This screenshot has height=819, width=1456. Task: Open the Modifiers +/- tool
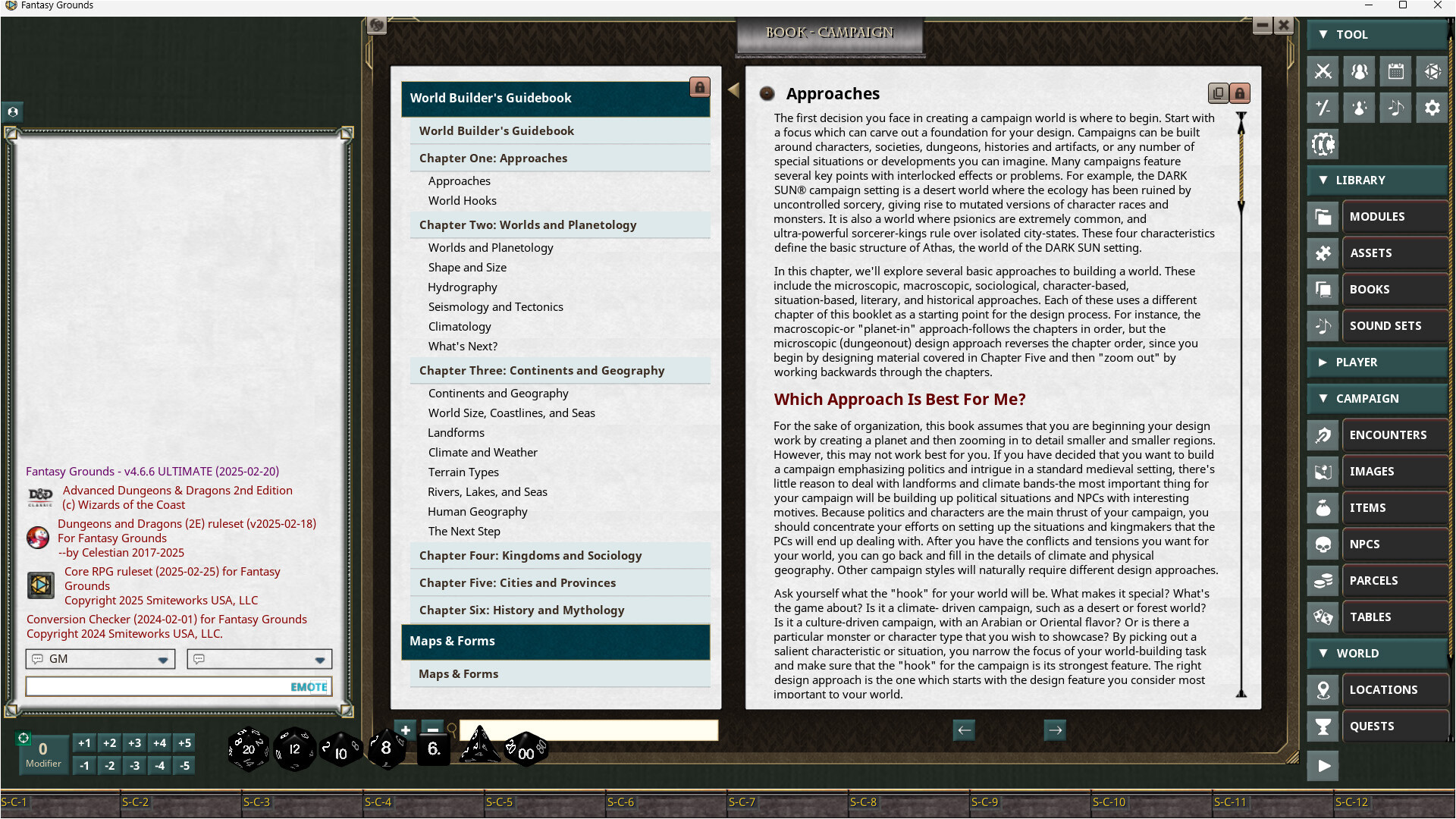(1323, 108)
